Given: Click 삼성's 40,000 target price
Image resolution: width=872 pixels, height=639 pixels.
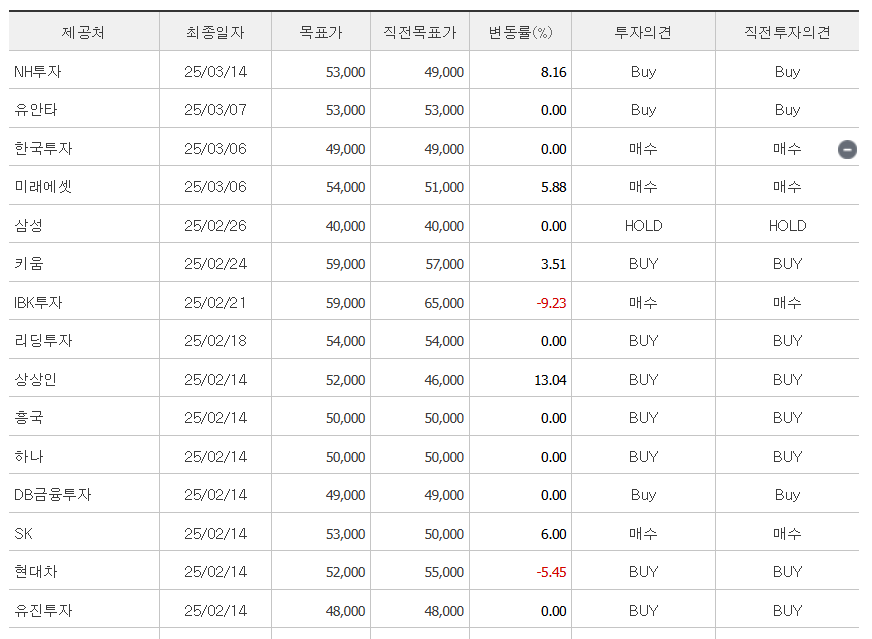Looking at the screenshot, I should (345, 226).
